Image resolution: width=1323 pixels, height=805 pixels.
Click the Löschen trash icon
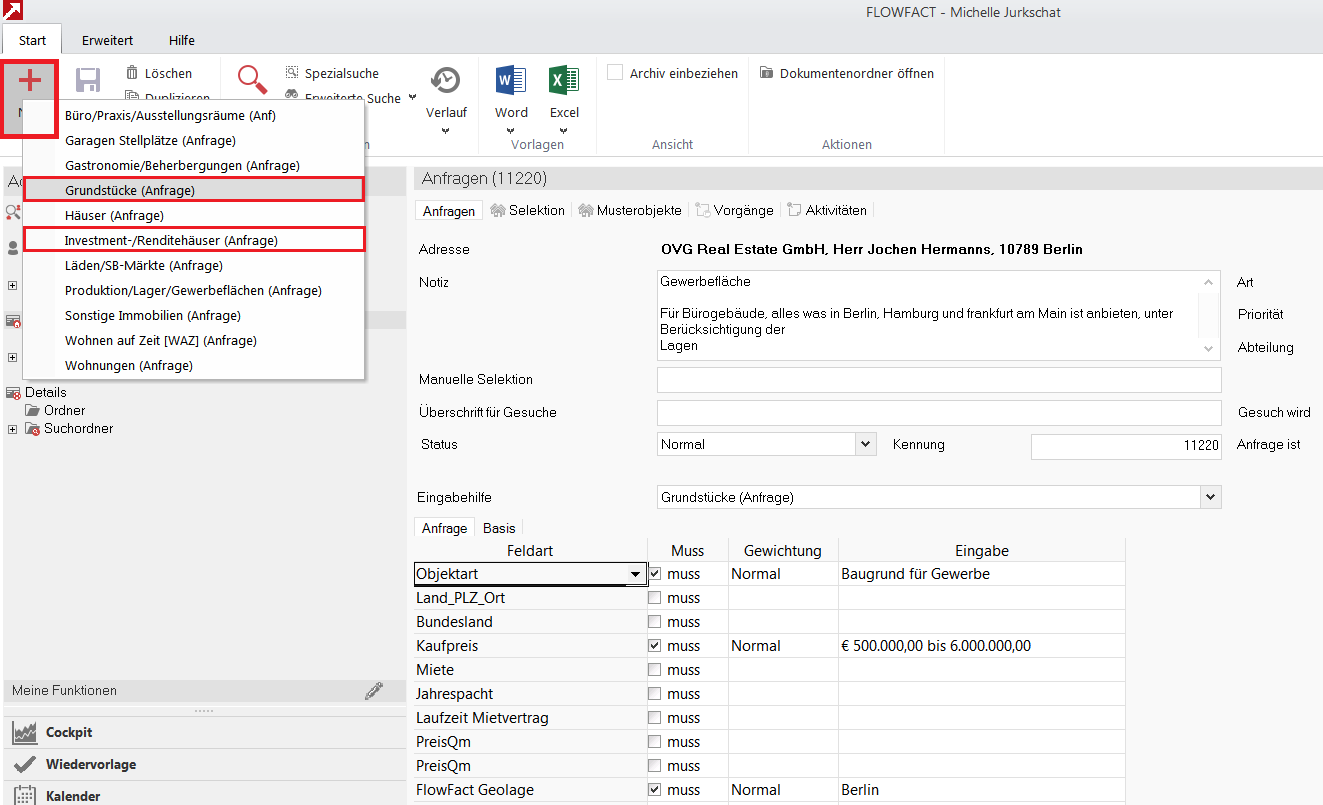pos(132,73)
